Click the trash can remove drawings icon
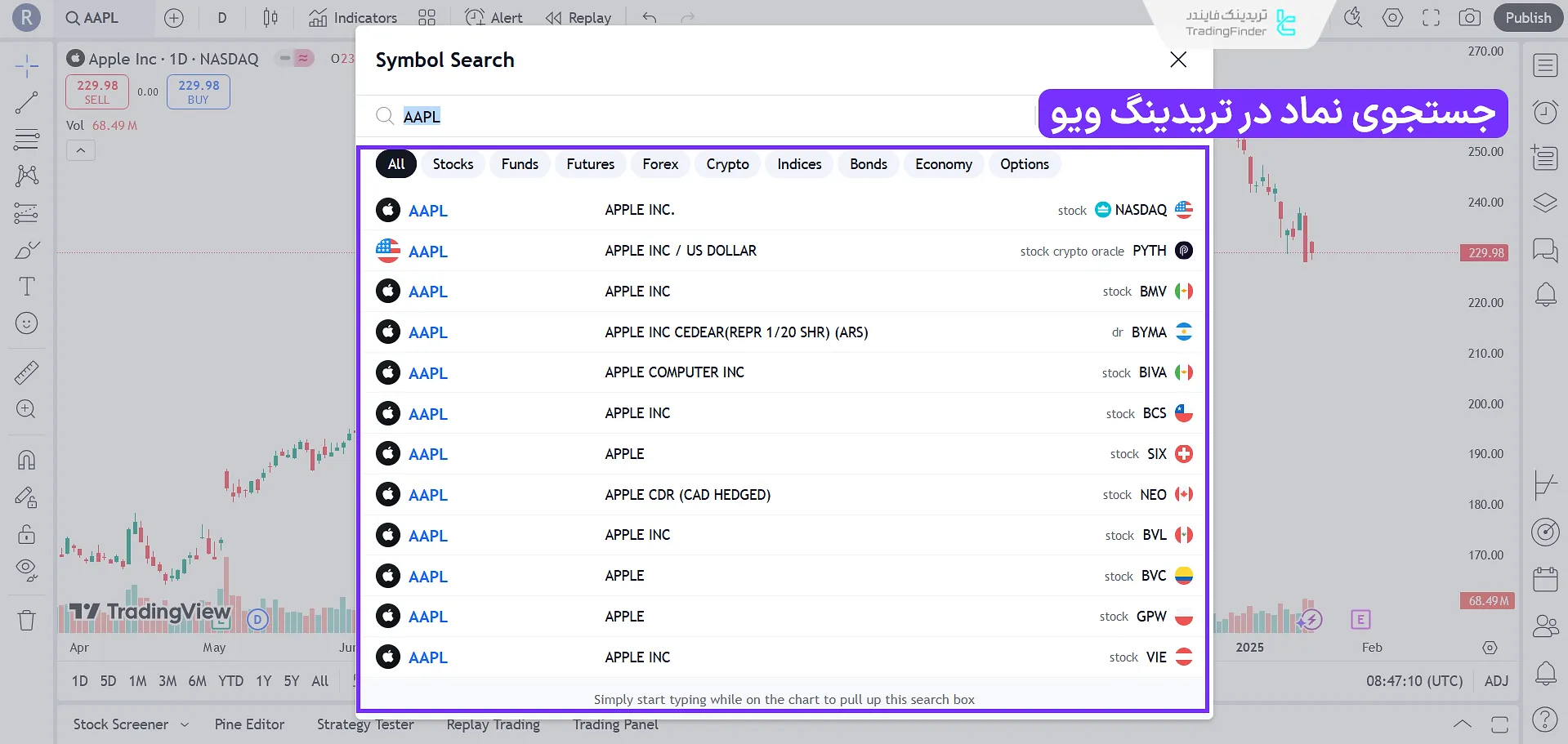This screenshot has width=1568, height=744. tap(26, 621)
